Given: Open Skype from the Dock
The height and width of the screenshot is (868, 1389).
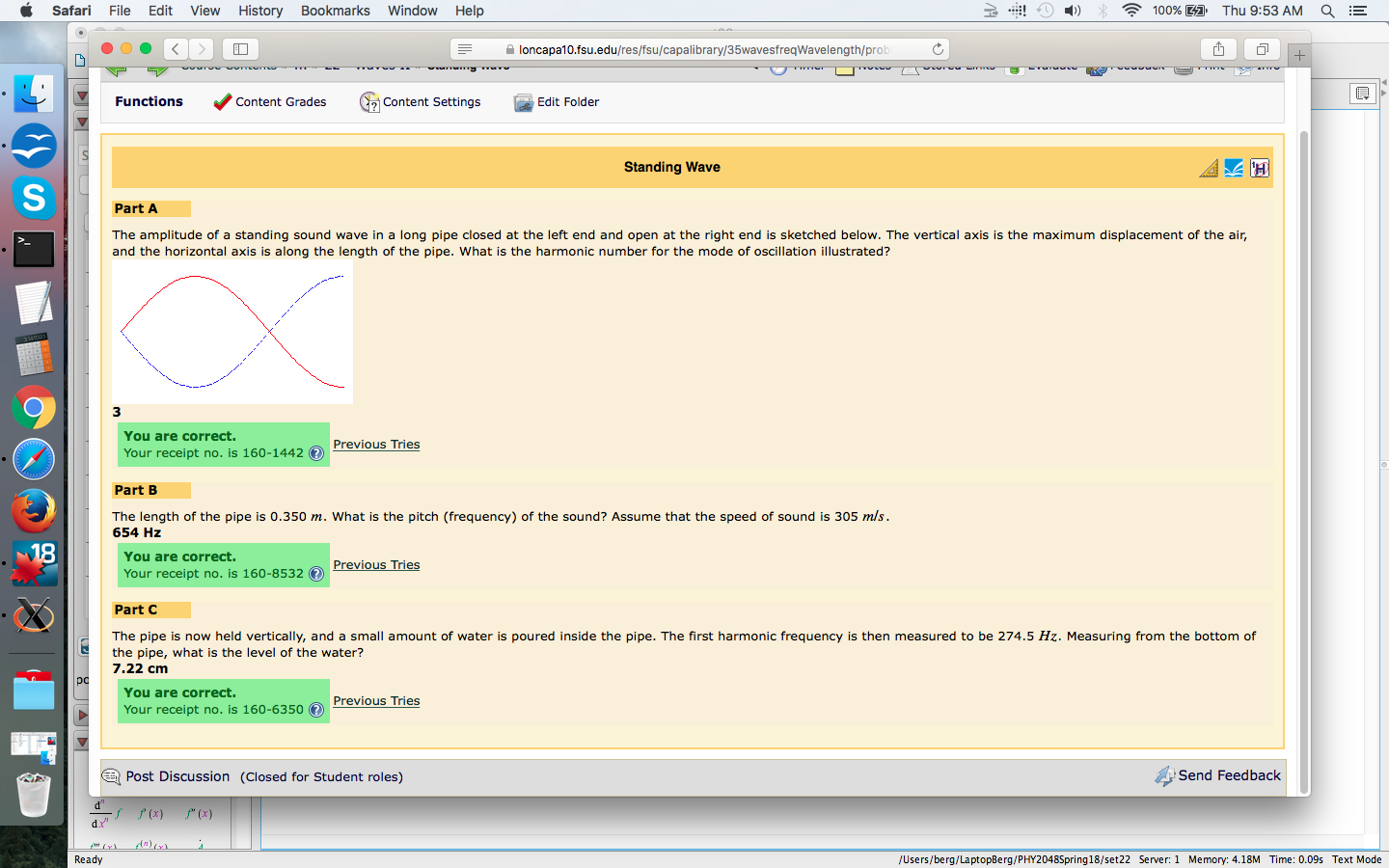Looking at the screenshot, I should 34,198.
